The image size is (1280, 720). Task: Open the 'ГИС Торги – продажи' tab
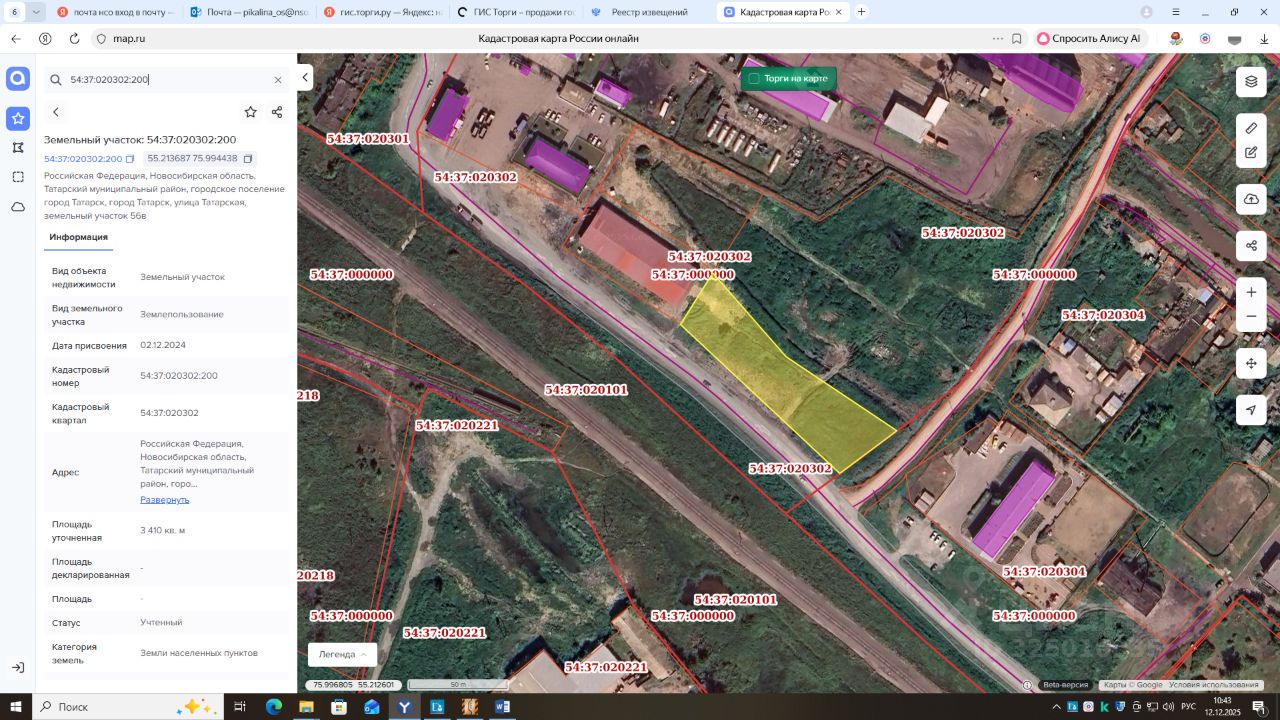pos(515,12)
